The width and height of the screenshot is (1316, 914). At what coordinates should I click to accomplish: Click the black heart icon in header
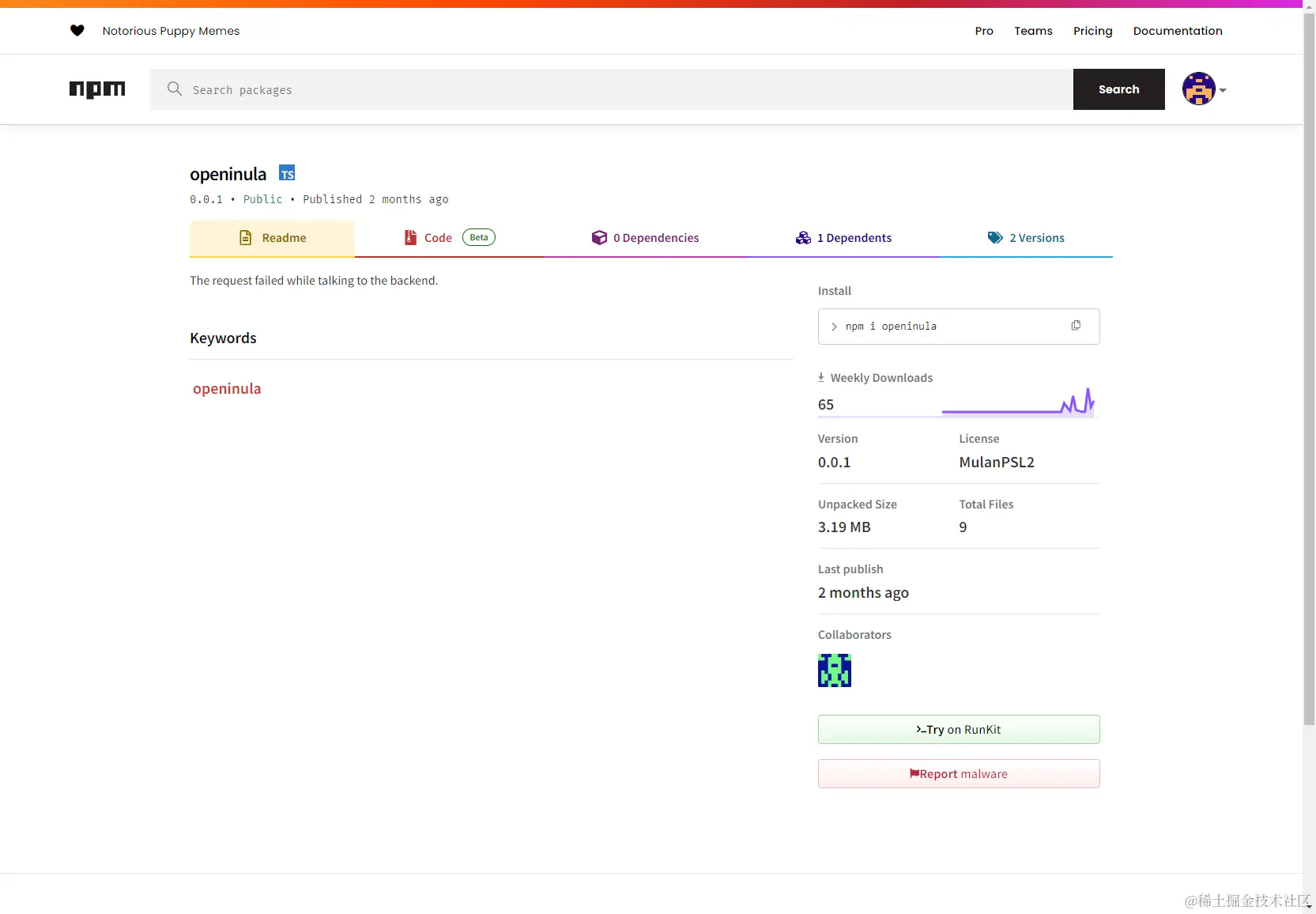77,31
